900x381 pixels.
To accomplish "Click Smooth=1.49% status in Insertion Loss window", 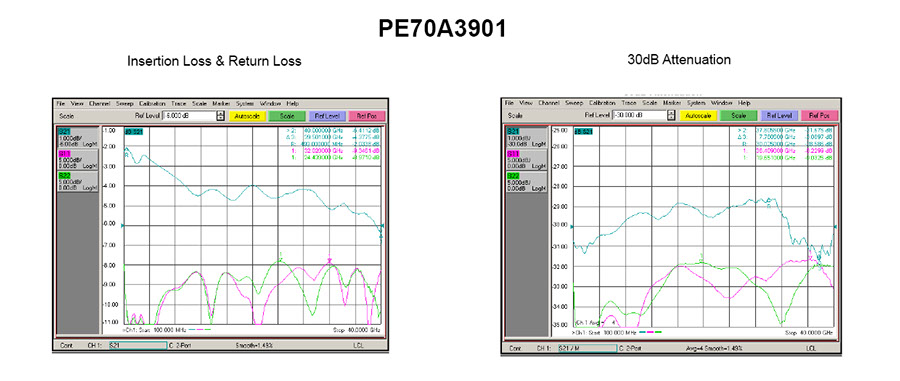I will pyautogui.click(x=254, y=346).
